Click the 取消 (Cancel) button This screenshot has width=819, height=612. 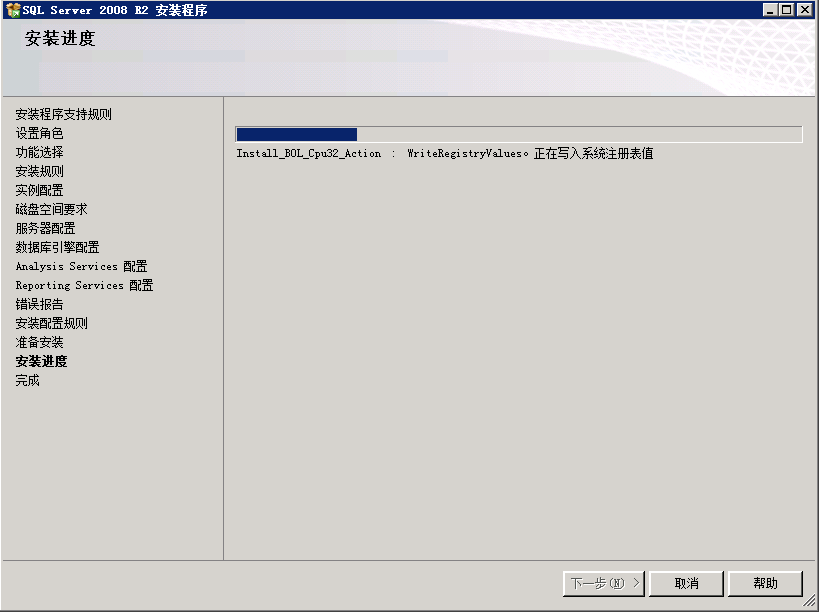[686, 583]
